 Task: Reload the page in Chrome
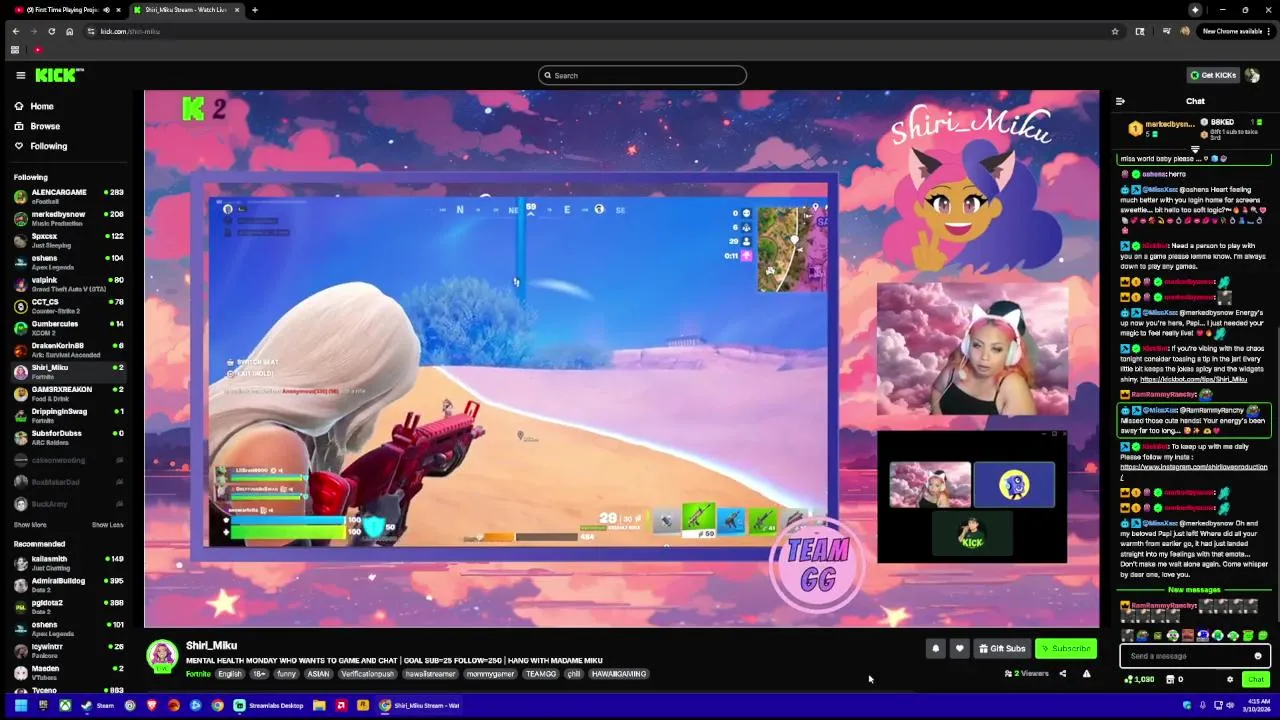[51, 31]
